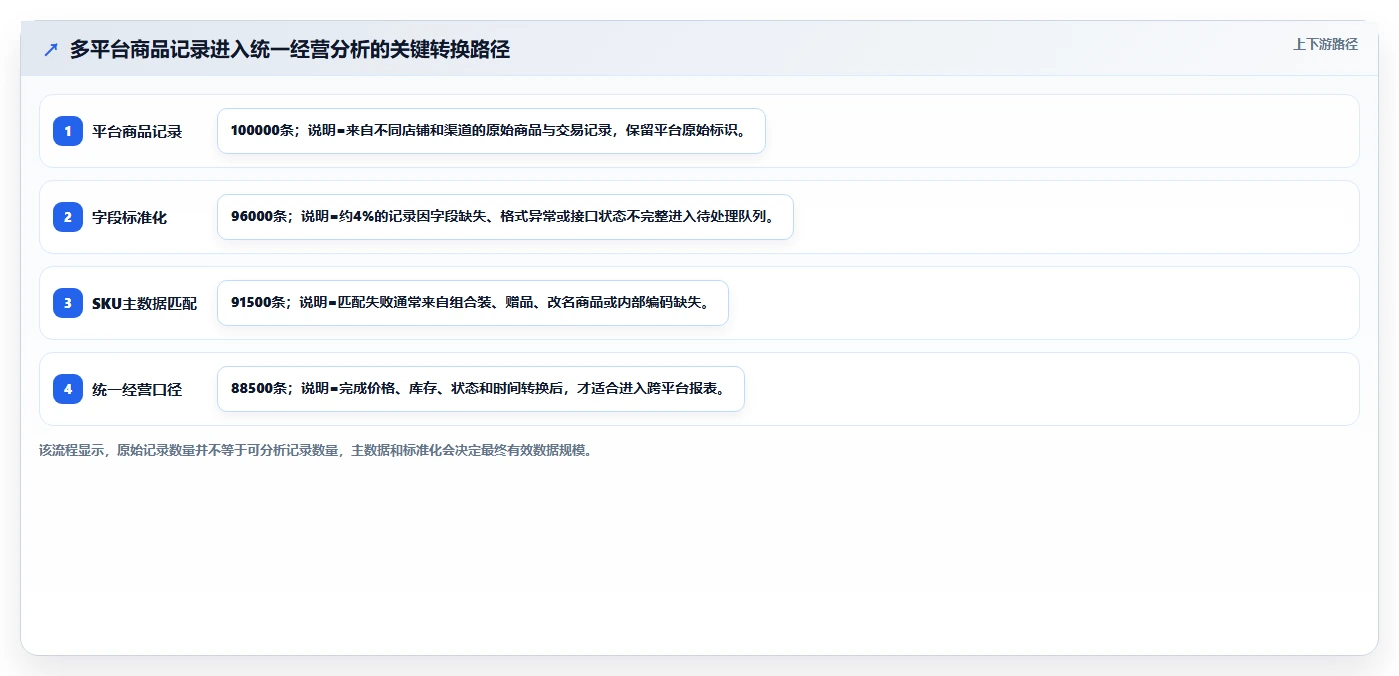1399x676 pixels.
Task: Click the 100000条 description box
Action: (491, 131)
